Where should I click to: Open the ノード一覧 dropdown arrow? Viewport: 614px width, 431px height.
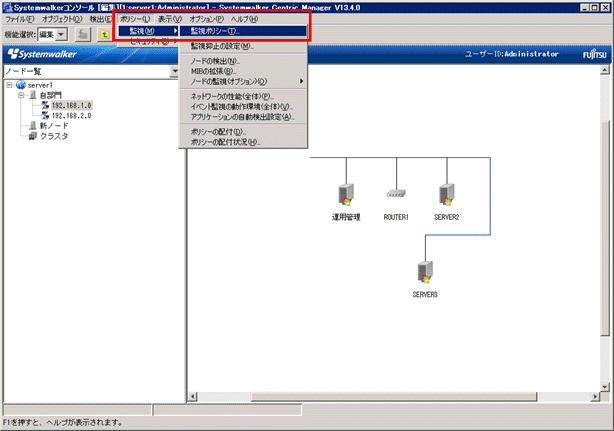[x=175, y=71]
